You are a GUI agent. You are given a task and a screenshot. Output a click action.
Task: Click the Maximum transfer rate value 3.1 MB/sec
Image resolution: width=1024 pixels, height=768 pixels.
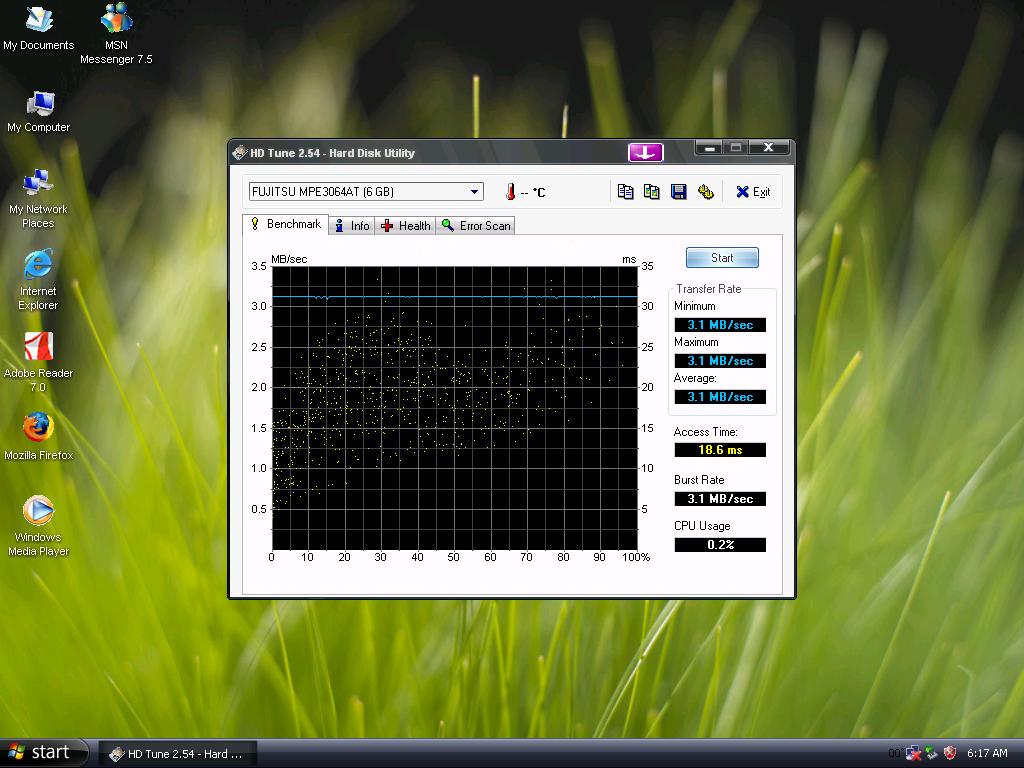pos(720,360)
